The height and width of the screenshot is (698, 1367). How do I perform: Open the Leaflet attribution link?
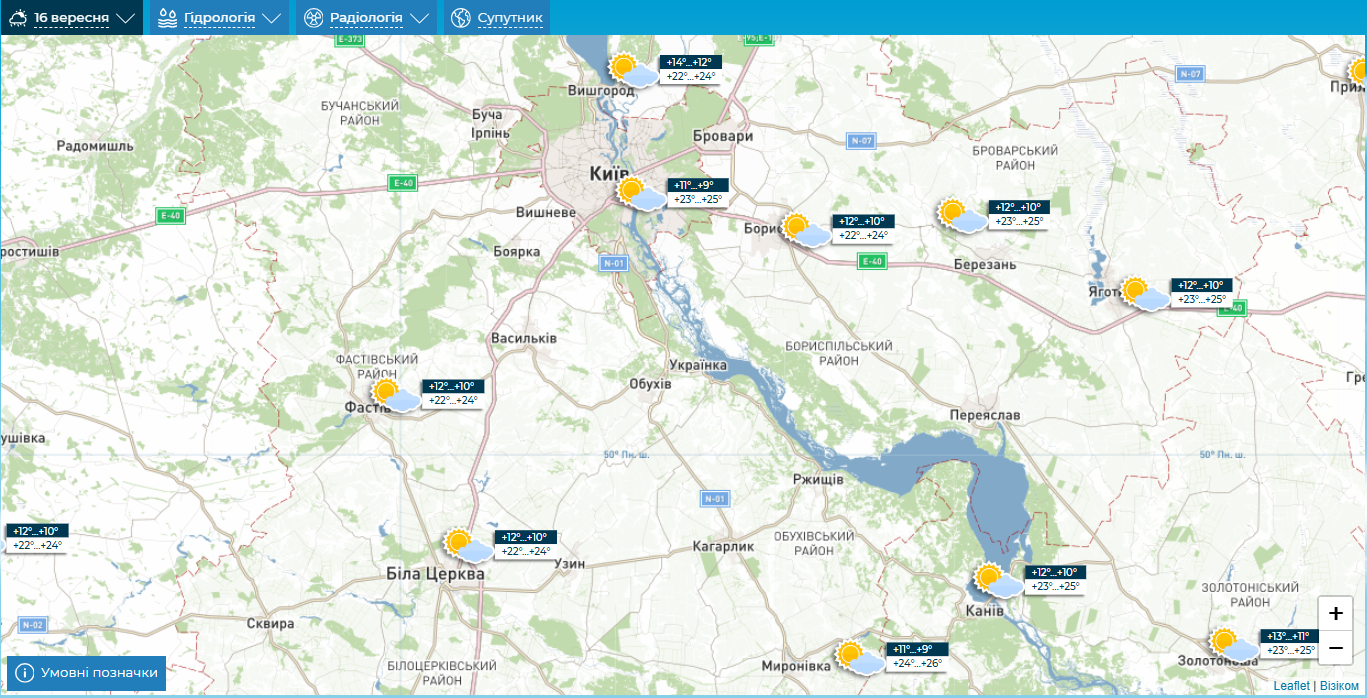[1291, 685]
